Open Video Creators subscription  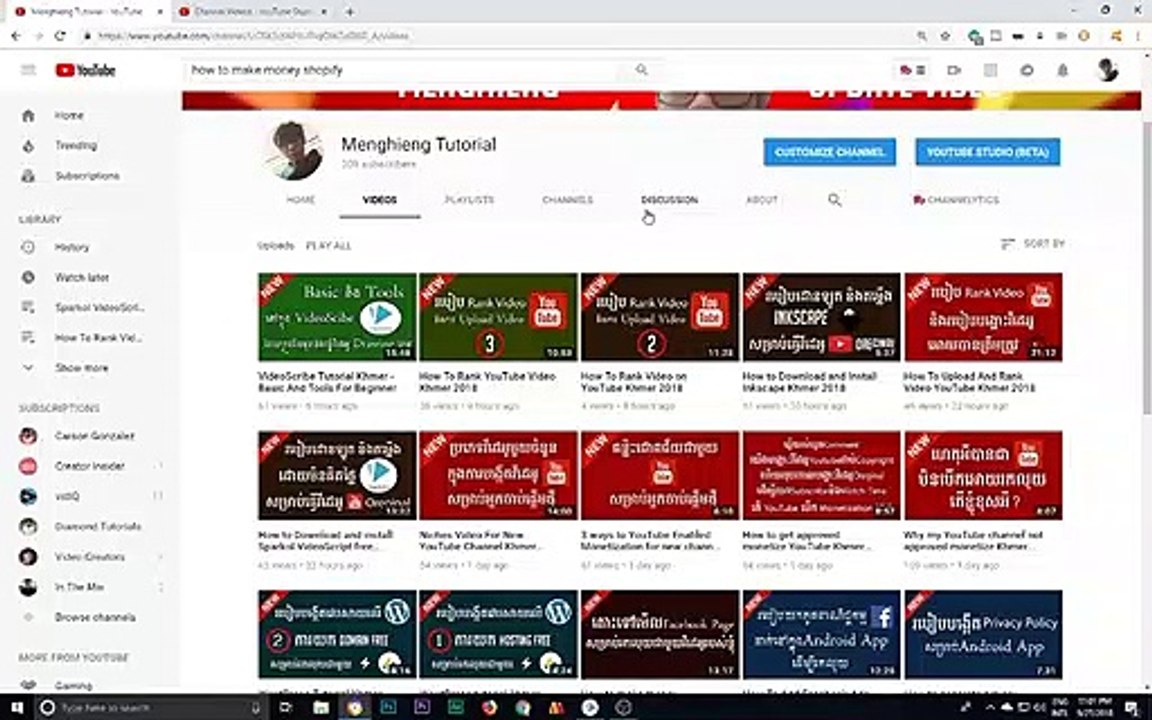[x=90, y=557]
